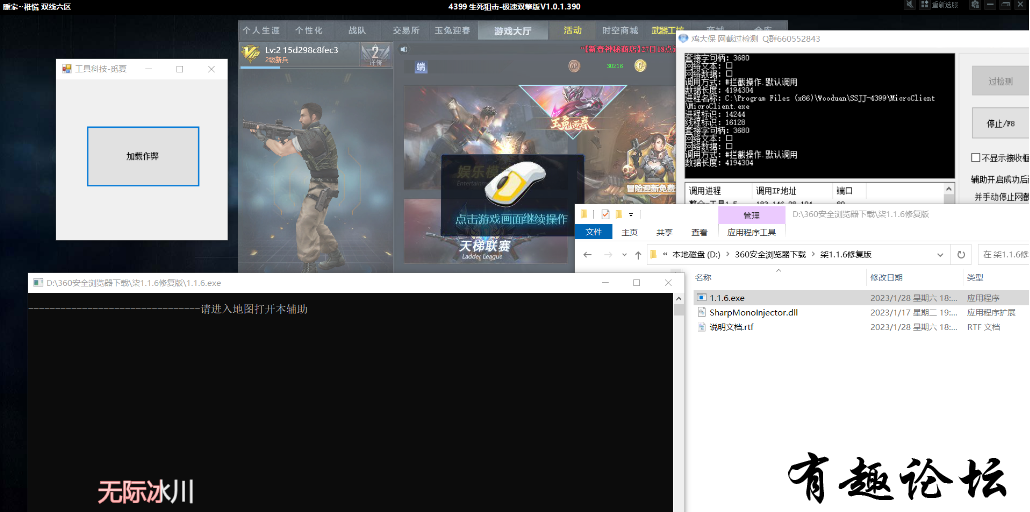Sort files by 修改日期 column

886,277
